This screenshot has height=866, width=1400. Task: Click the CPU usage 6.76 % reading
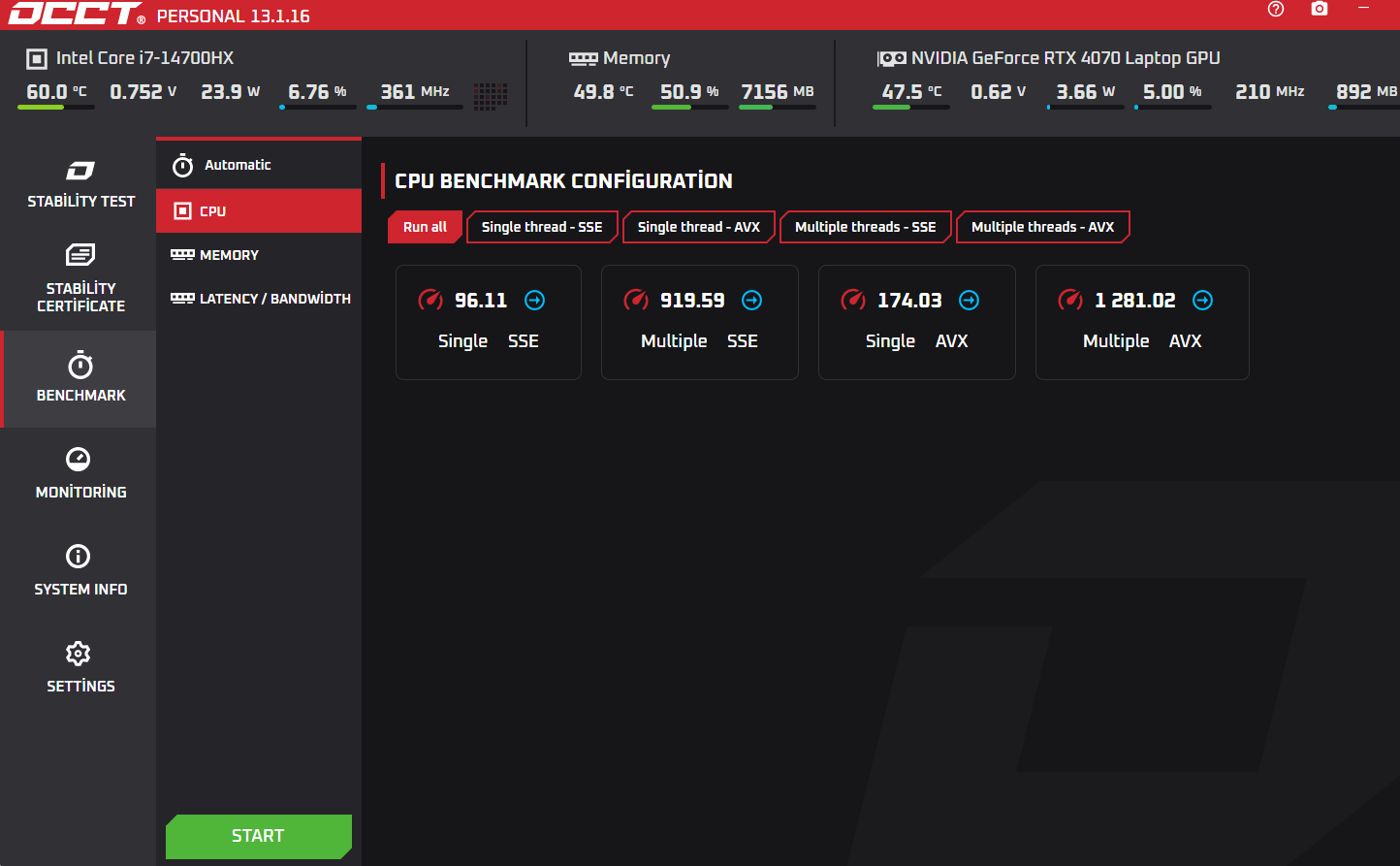[317, 92]
